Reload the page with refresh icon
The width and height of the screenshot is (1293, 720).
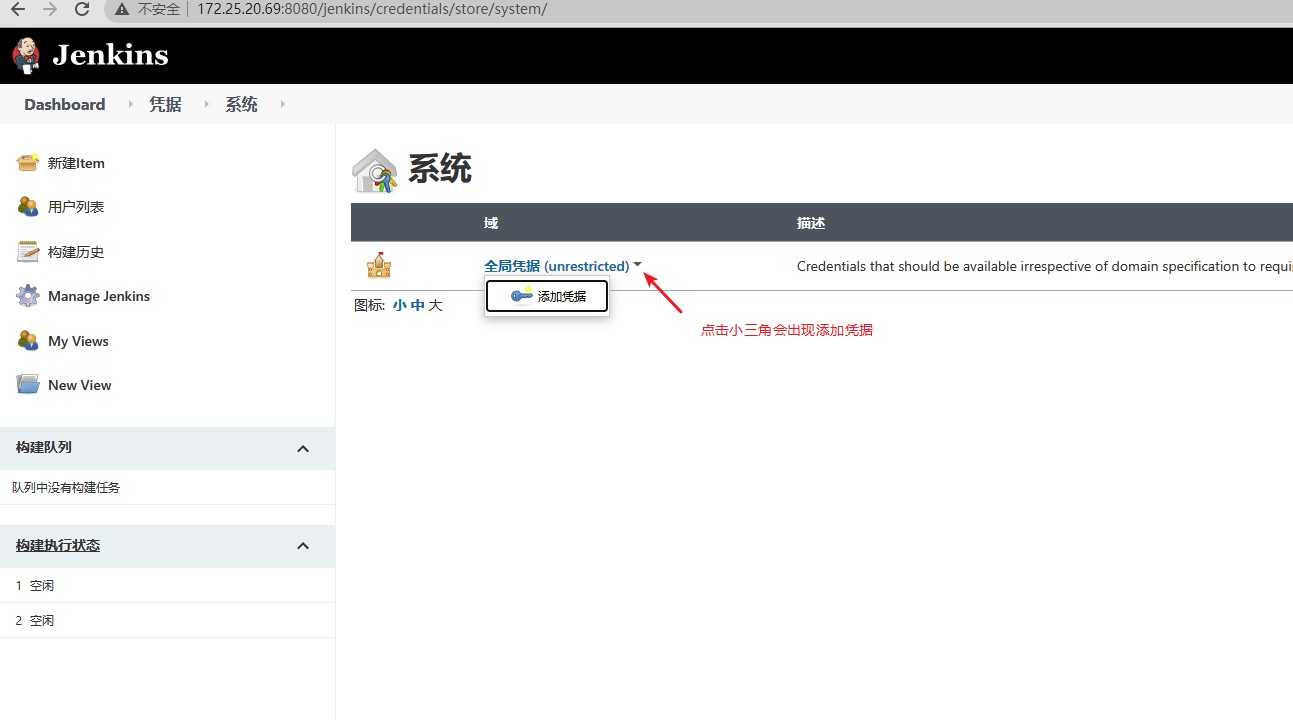(x=83, y=10)
